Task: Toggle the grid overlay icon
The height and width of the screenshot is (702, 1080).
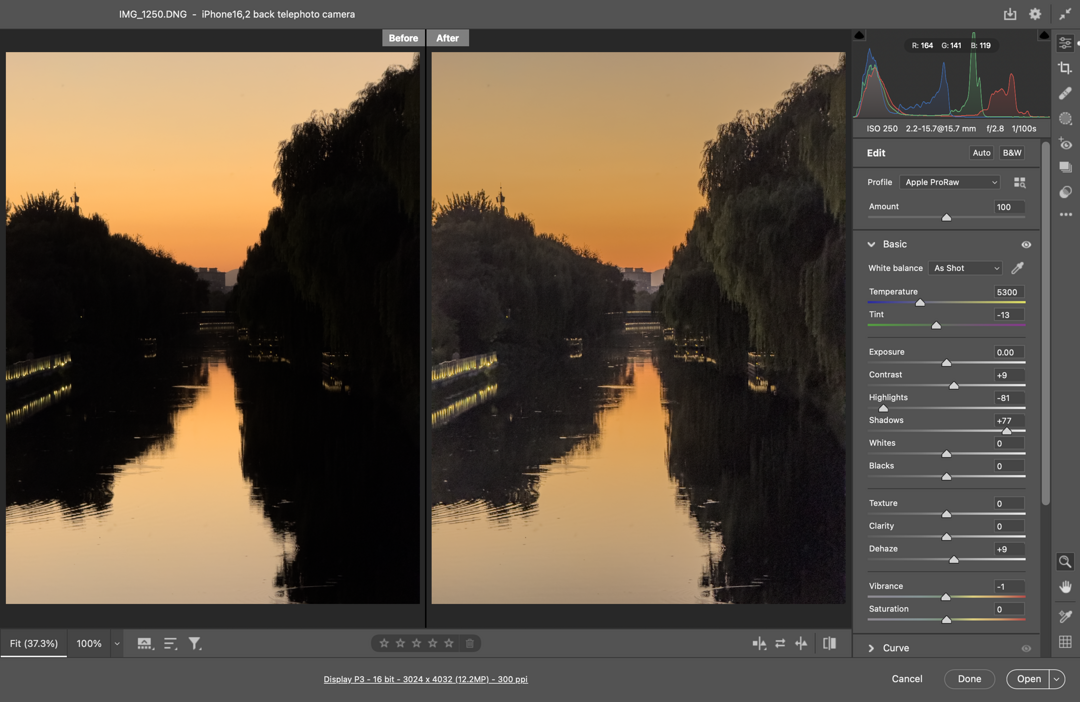Action: click(x=1065, y=642)
